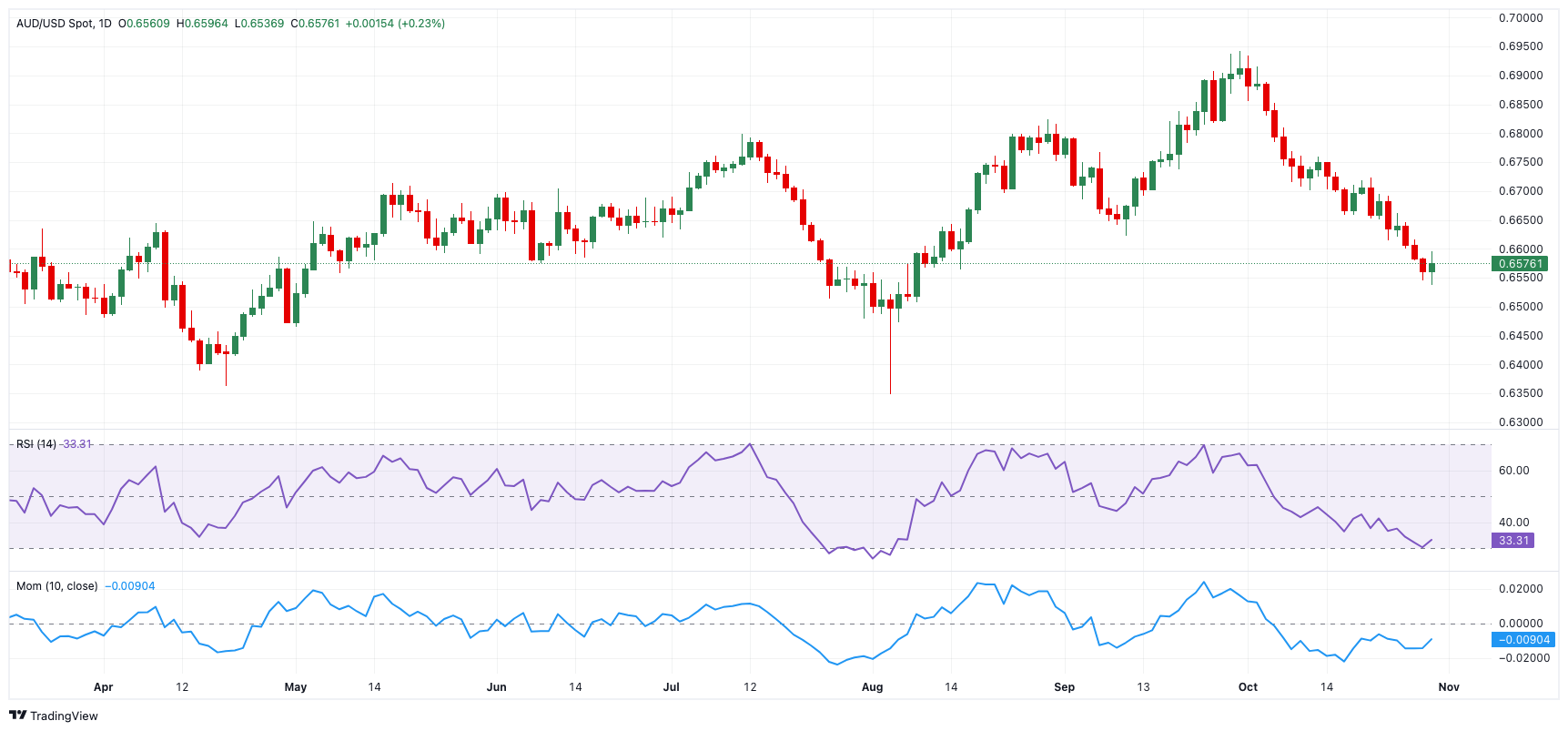Click the TradingView logo icon
1568x731 pixels.
[x=17, y=716]
